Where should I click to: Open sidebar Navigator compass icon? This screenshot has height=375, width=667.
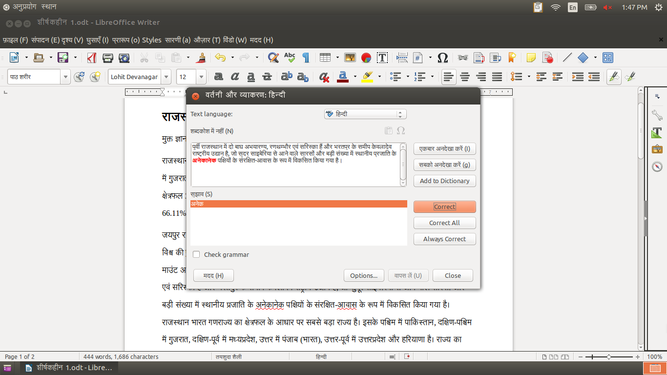[x=657, y=167]
